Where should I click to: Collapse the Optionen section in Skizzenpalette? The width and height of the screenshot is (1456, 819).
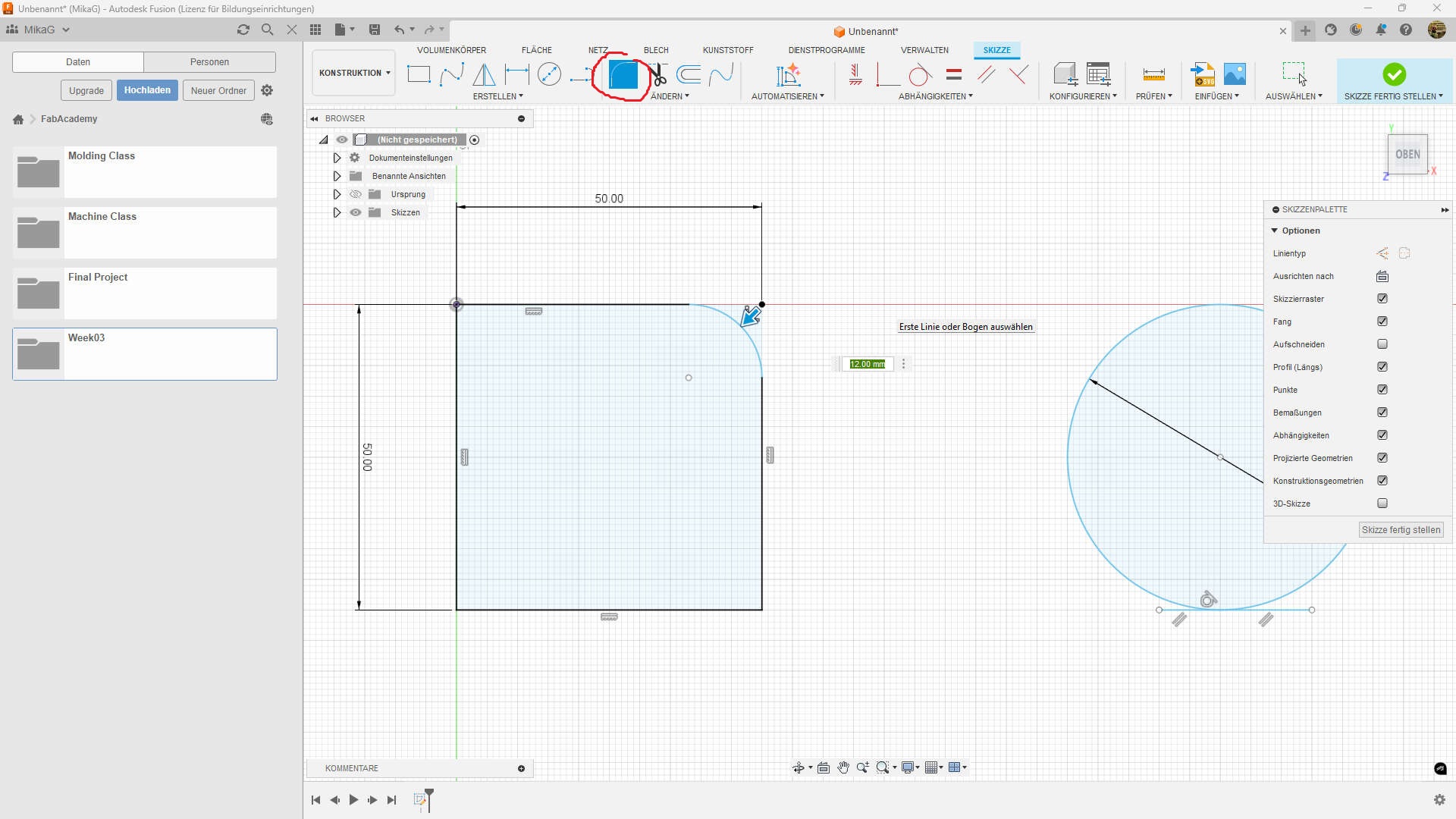point(1275,231)
